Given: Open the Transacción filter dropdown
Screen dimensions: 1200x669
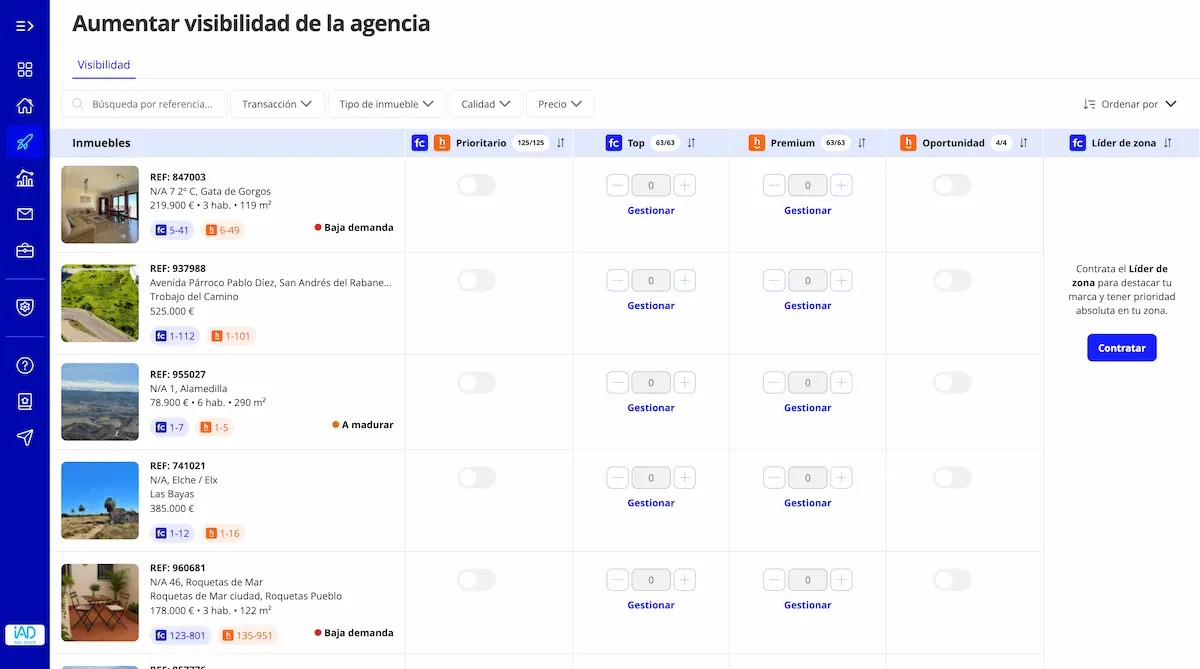Looking at the screenshot, I should point(278,104).
